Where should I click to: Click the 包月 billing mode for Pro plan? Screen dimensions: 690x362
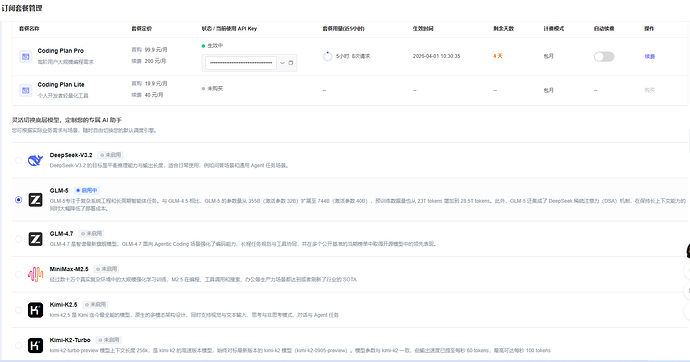tap(548, 56)
